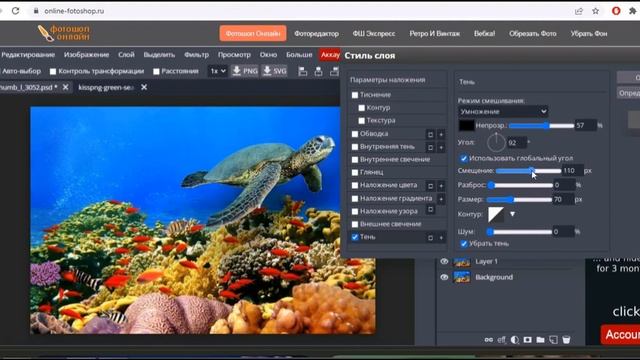Reload the page with browser refresh icon
The width and height of the screenshot is (640, 360).
point(16,11)
